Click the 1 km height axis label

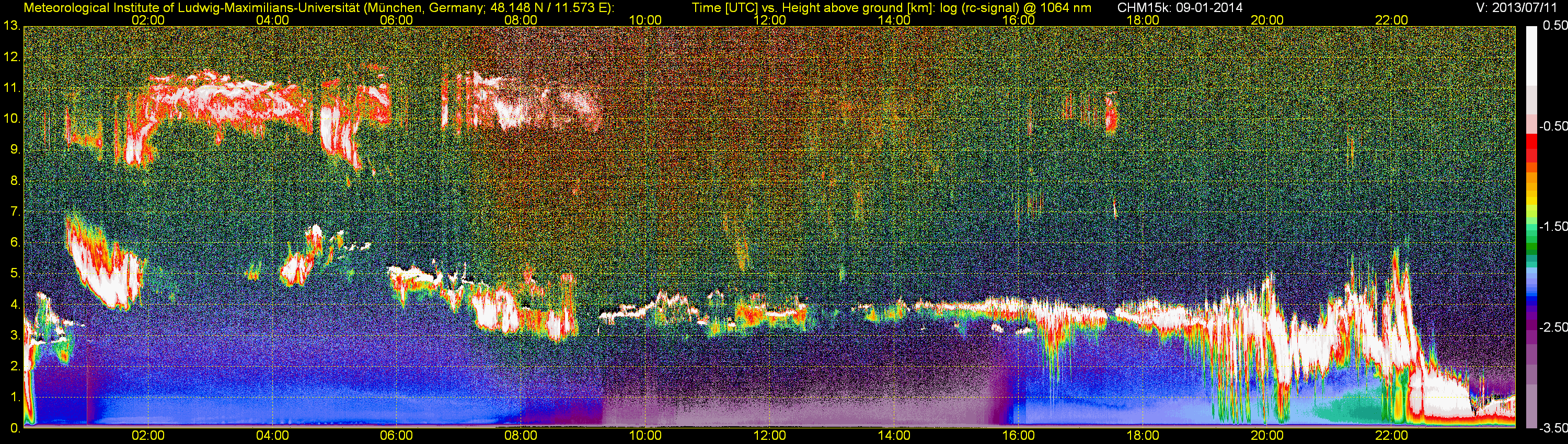pos(15,396)
